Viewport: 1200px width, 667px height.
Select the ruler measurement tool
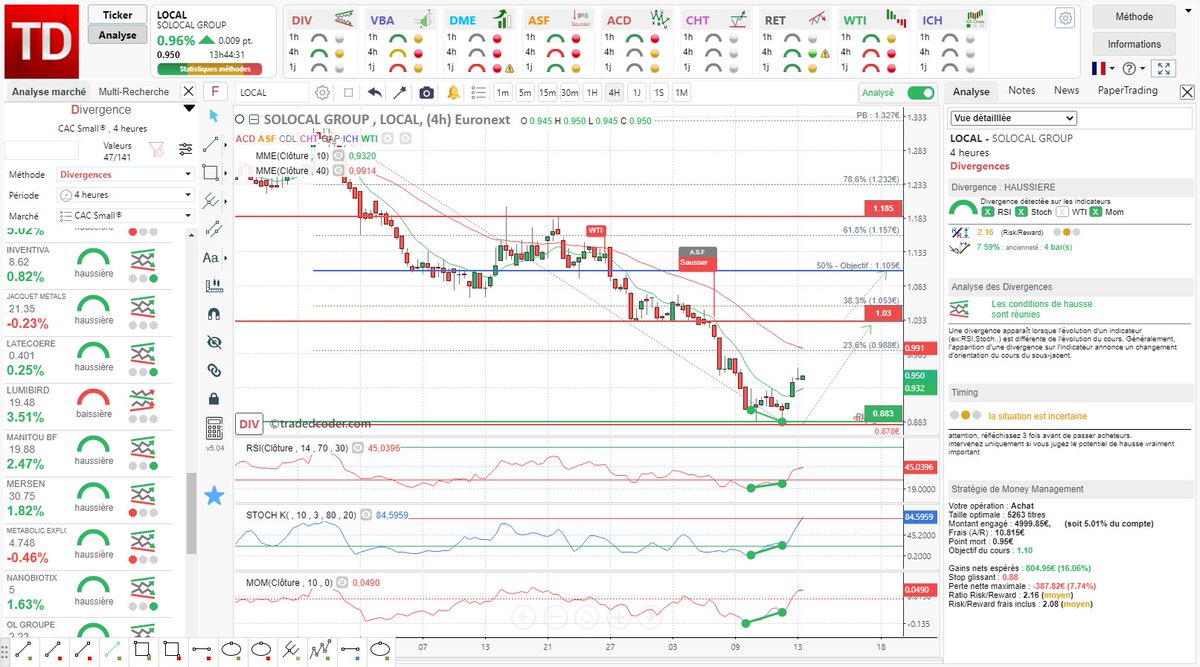212,285
